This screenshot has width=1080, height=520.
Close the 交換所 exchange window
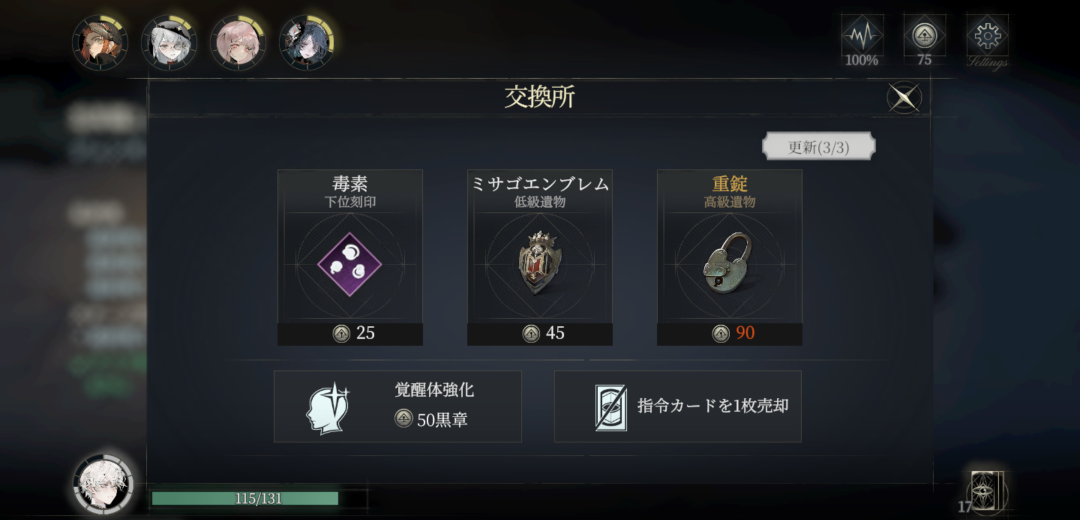[x=904, y=97]
